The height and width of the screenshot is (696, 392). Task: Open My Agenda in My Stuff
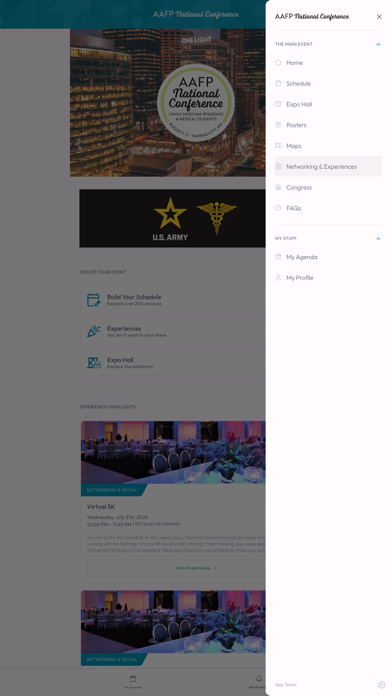(x=329, y=257)
